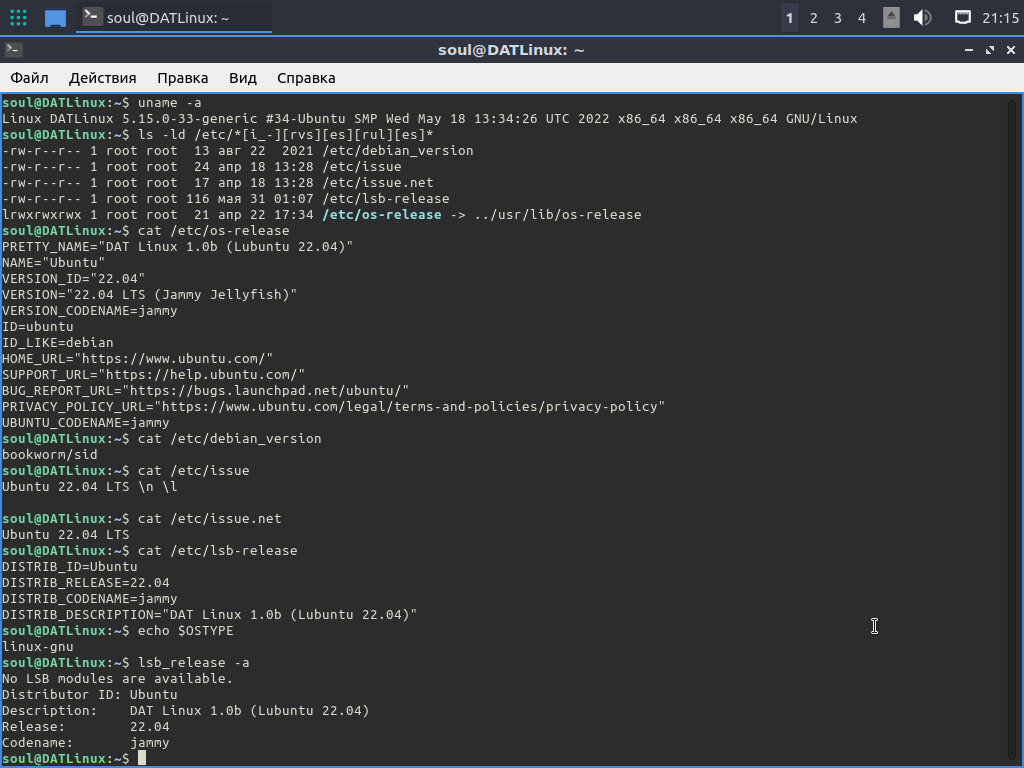The image size is (1024, 768).
Task: Show desktop via blue panel icon
Action: pos(56,18)
